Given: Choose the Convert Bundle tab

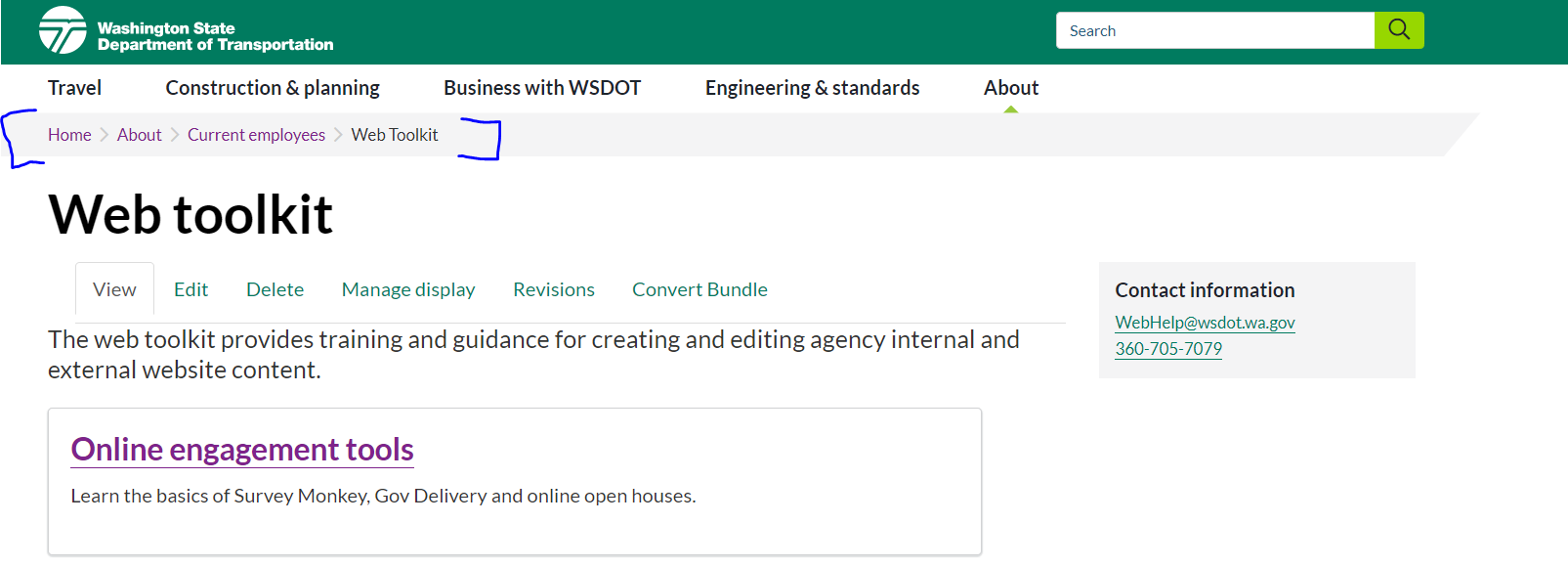Looking at the screenshot, I should click(699, 289).
